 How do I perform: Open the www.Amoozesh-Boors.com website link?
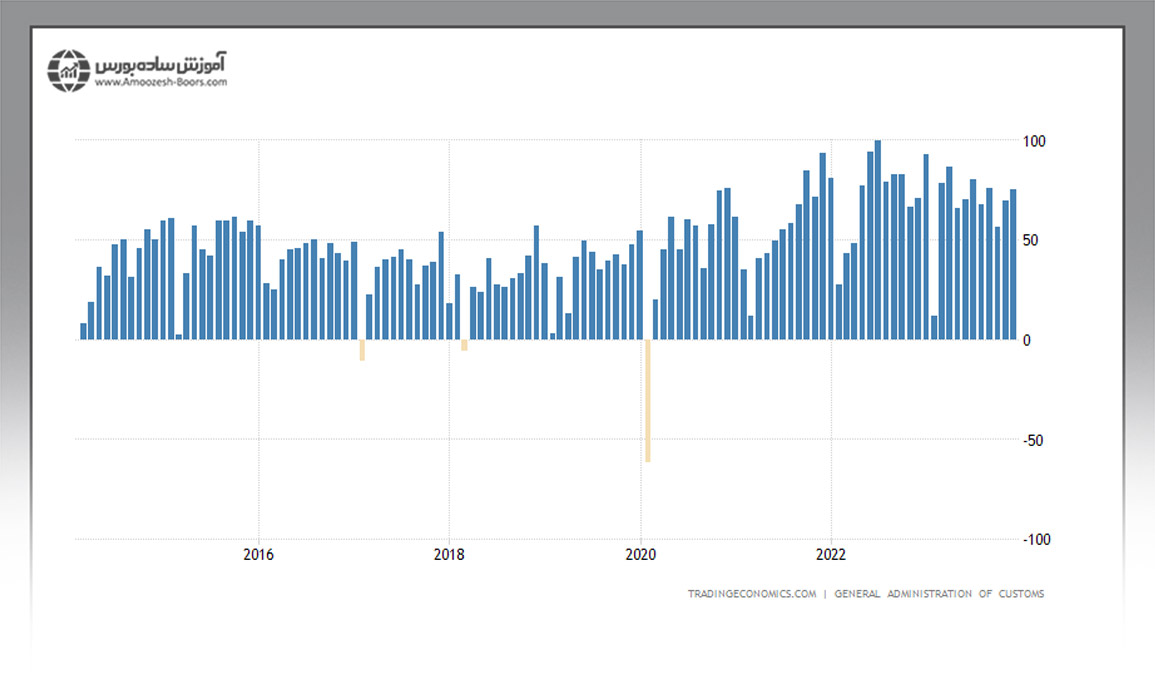[161, 82]
